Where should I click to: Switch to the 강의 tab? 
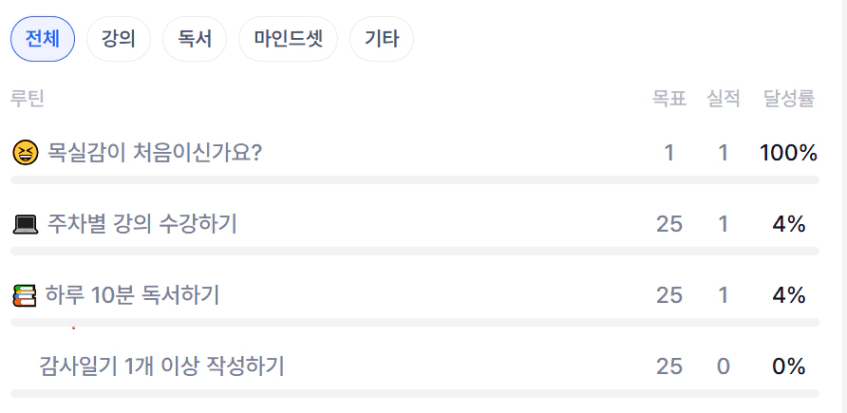tap(118, 40)
